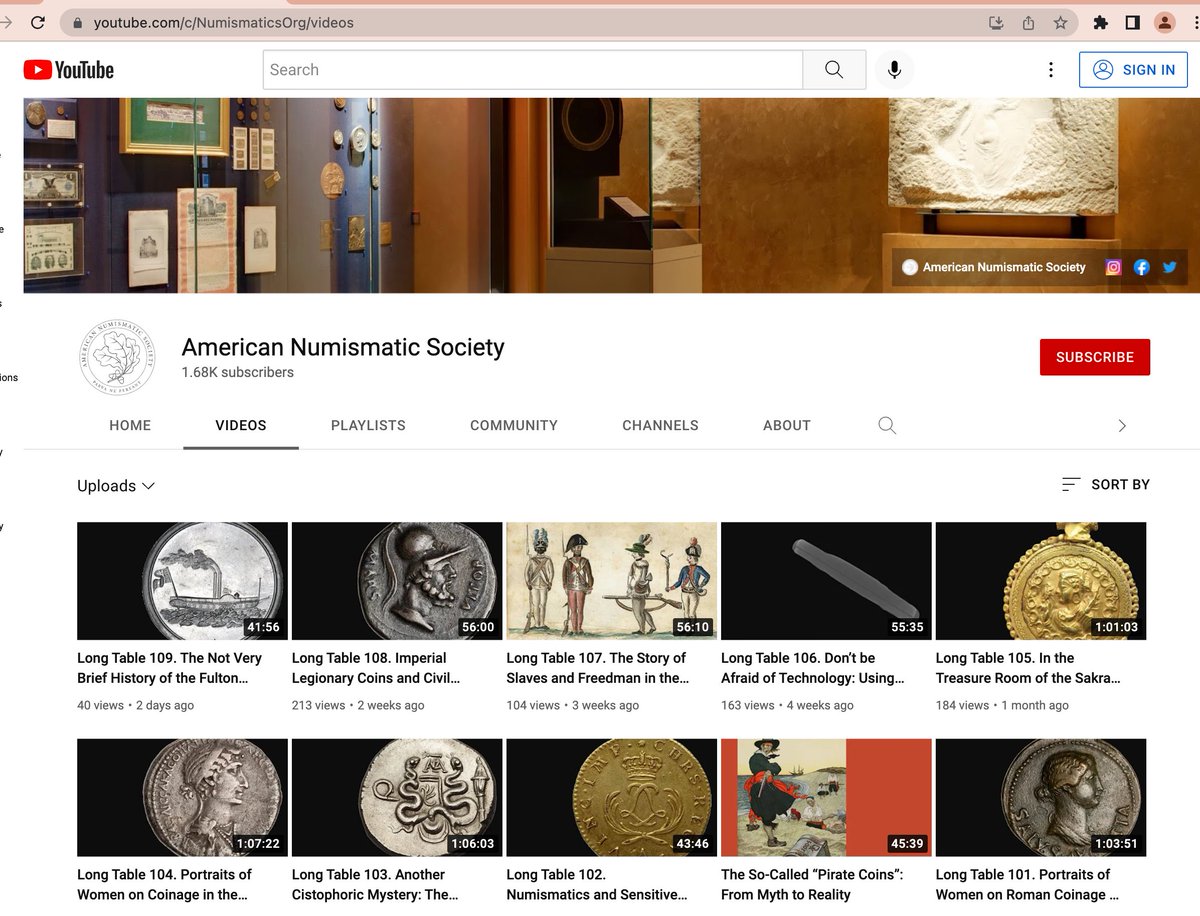Open video title Long Table 105

click(x=1028, y=668)
